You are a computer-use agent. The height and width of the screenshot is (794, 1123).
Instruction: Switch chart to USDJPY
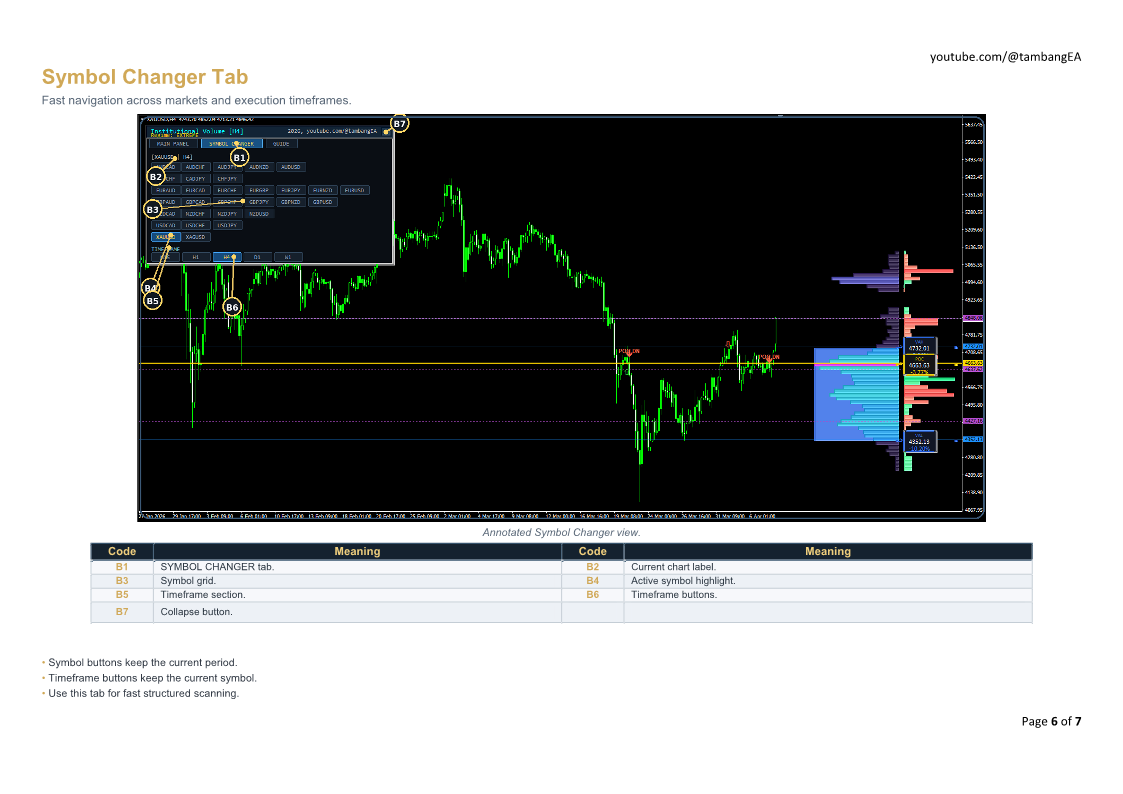(227, 225)
